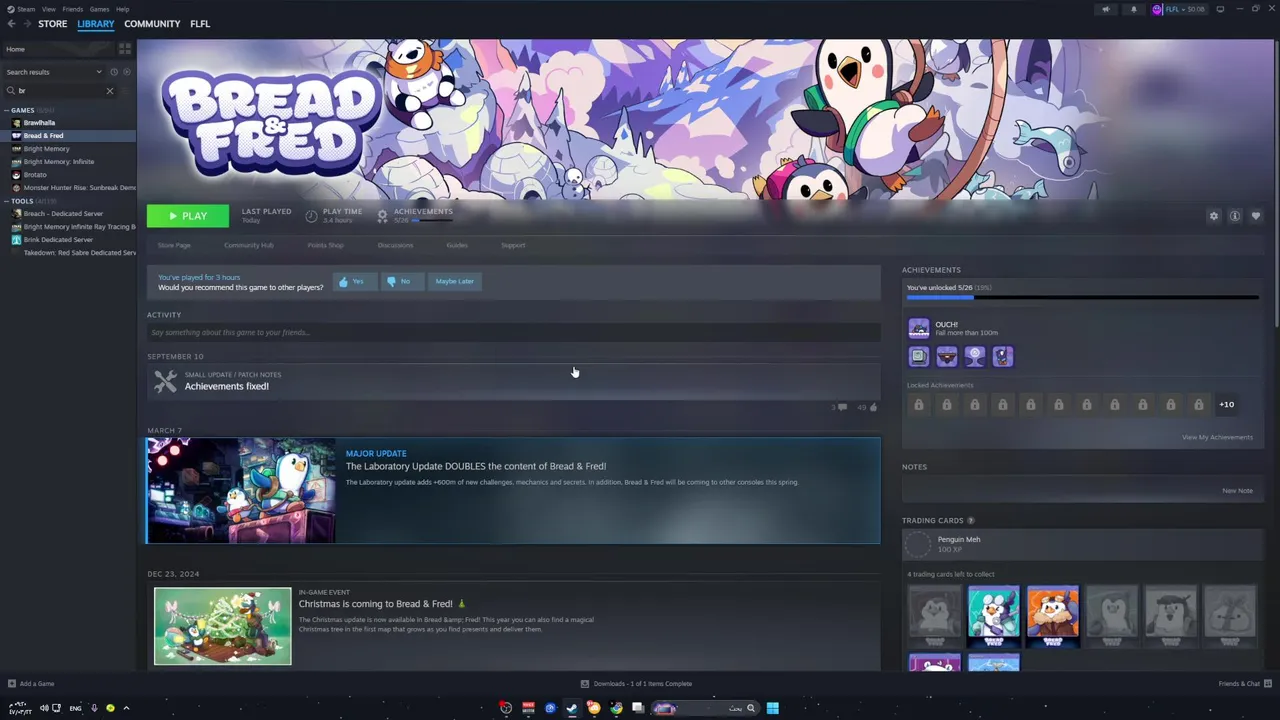The height and width of the screenshot is (720, 1280).
Task: Click the forward navigation arrow
Action: click(27, 24)
